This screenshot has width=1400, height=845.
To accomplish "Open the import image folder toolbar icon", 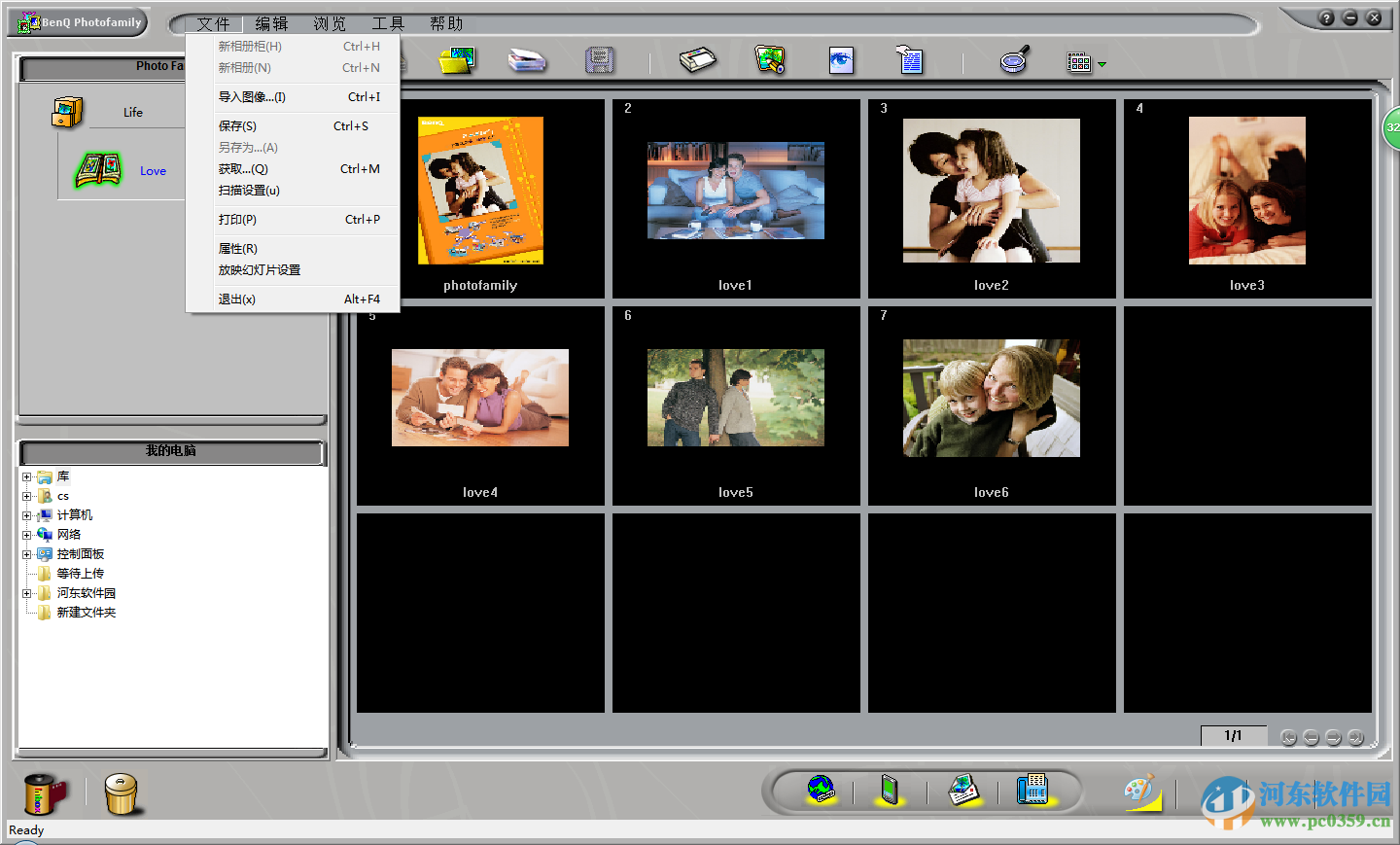I will point(455,60).
